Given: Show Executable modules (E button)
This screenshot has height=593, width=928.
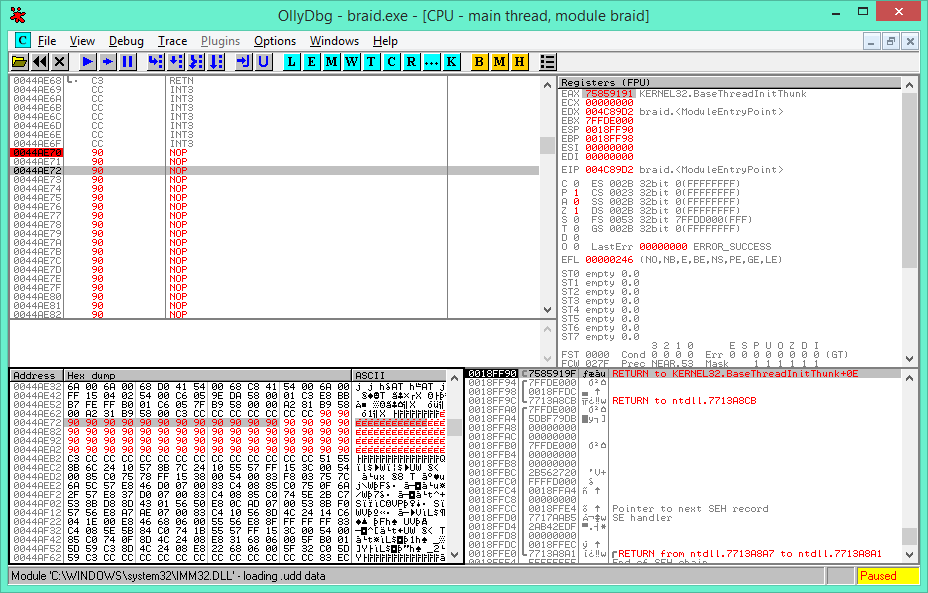Looking at the screenshot, I should pos(312,62).
